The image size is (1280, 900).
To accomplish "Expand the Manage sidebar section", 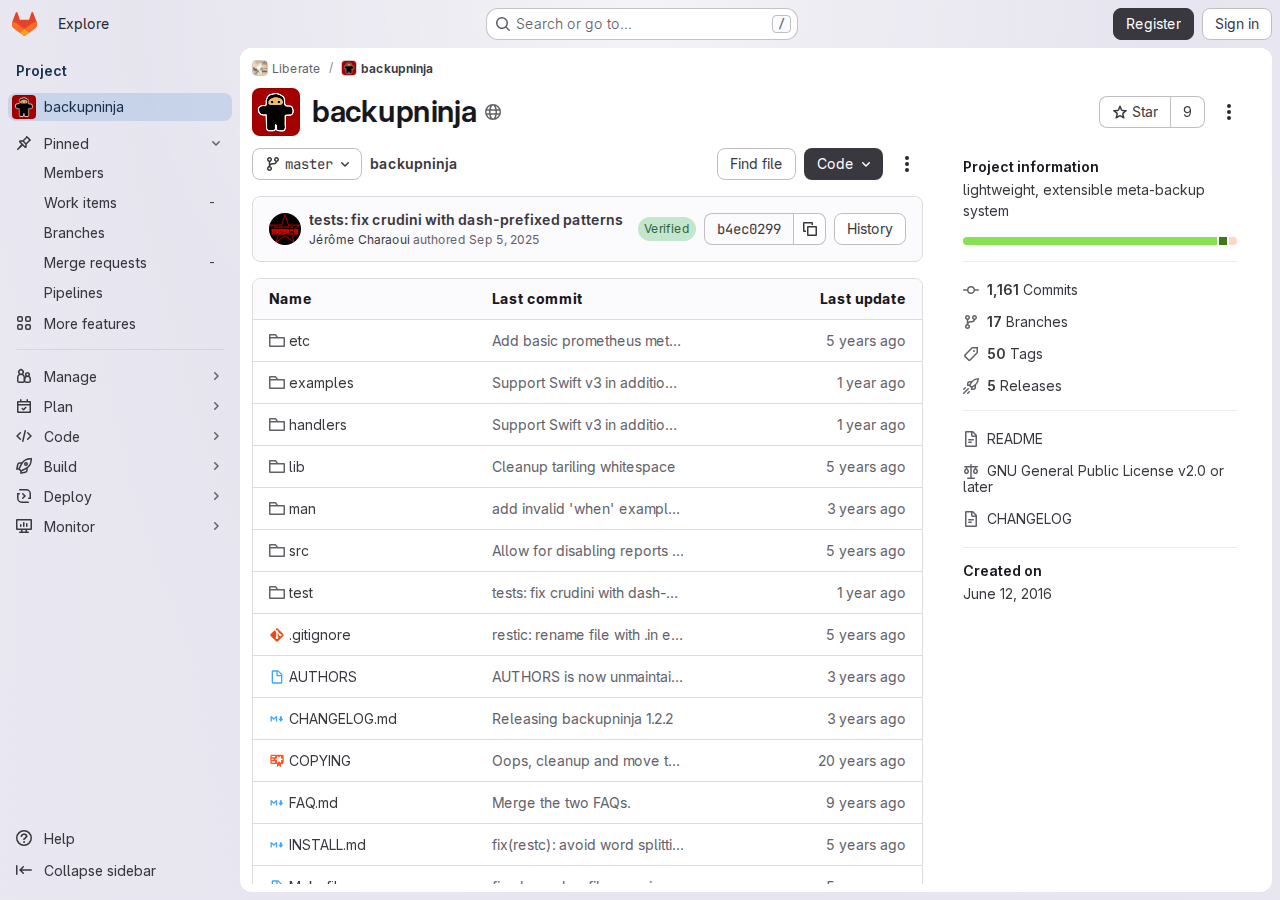I will [x=120, y=377].
